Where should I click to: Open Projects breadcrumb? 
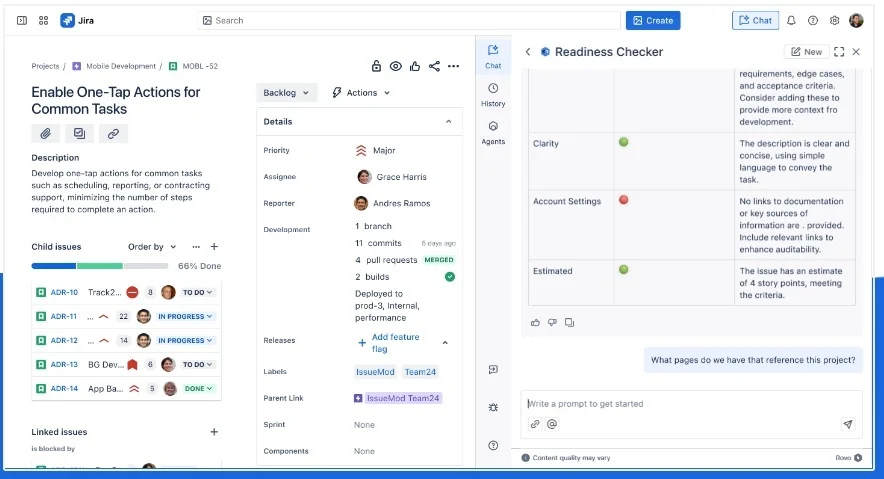tap(45, 66)
